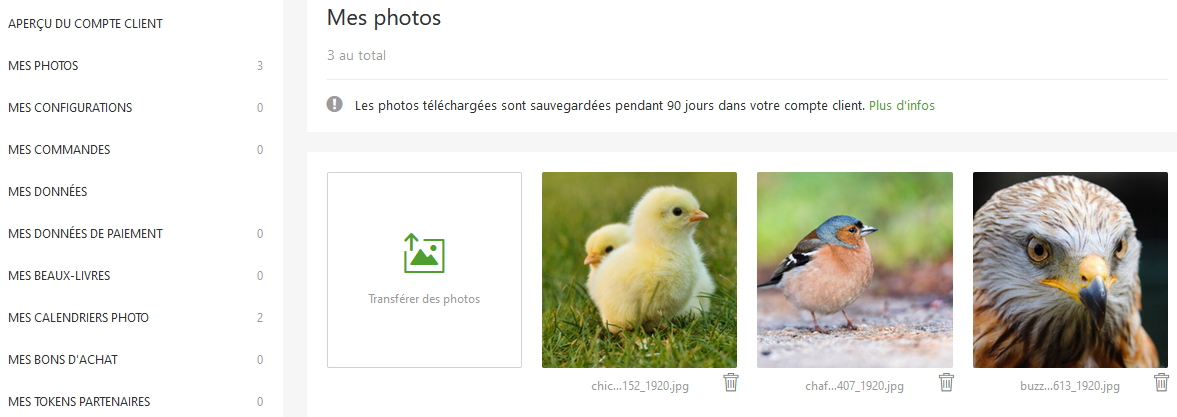
Task: Delete the chick photo with trash icon
Action: coord(731,382)
